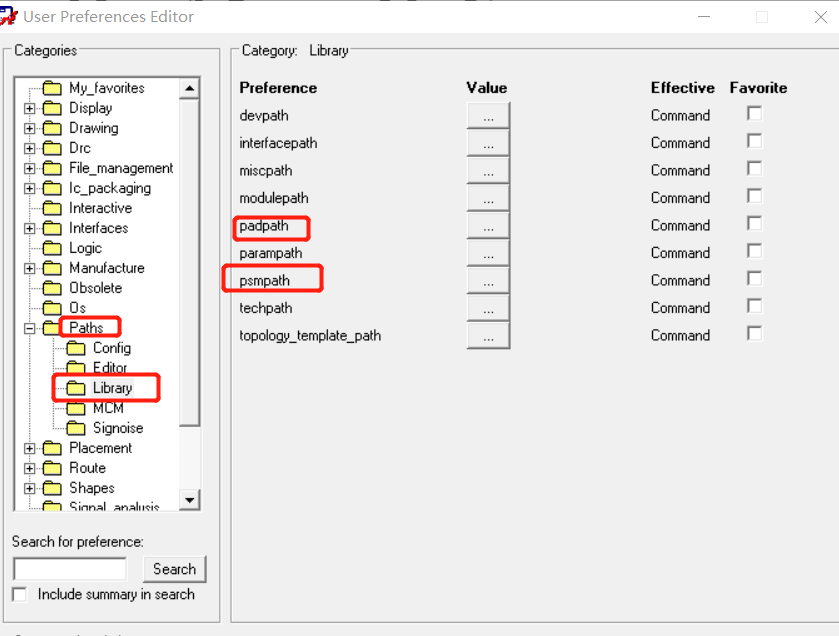Click the categories tree scrollbar thumb

[x=189, y=263]
